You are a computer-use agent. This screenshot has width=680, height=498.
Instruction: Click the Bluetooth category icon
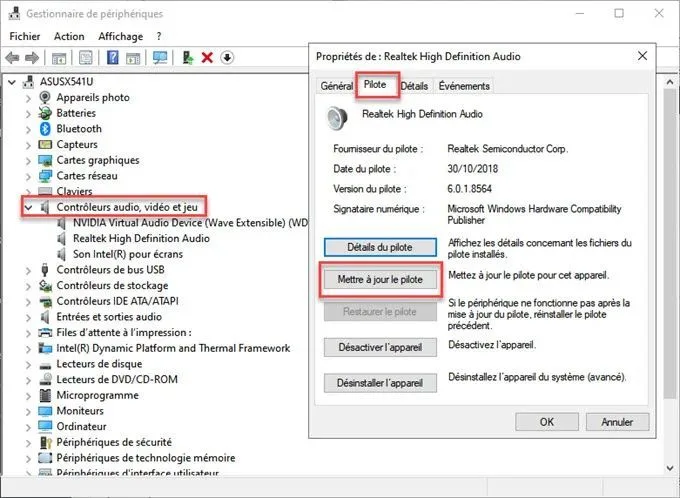pyautogui.click(x=45, y=129)
